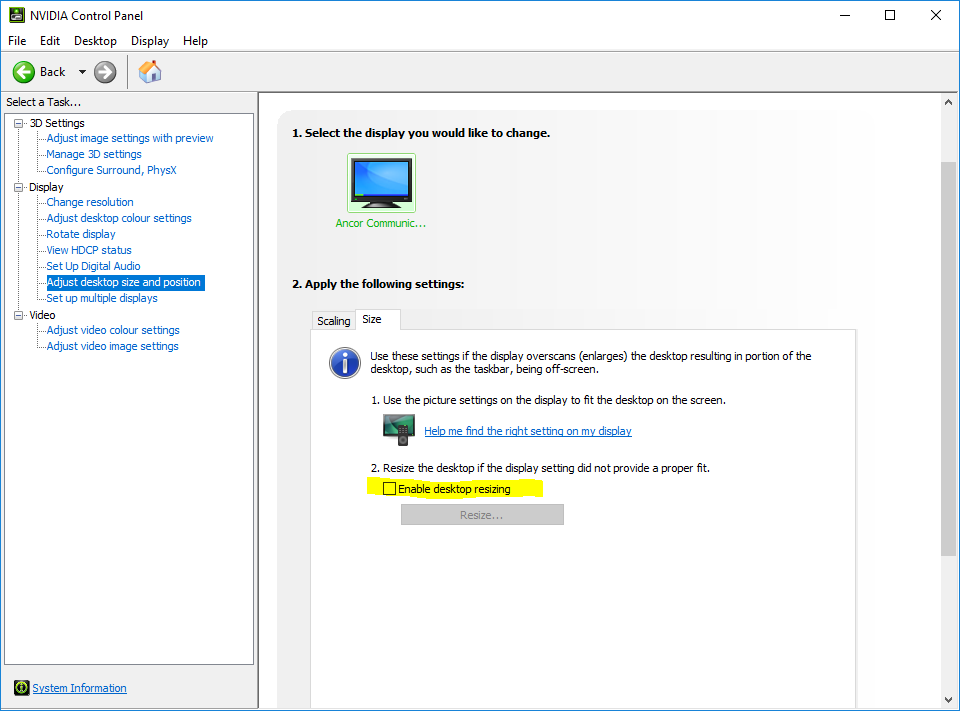The image size is (960, 711).
Task: Open the System Information link
Action: point(80,688)
